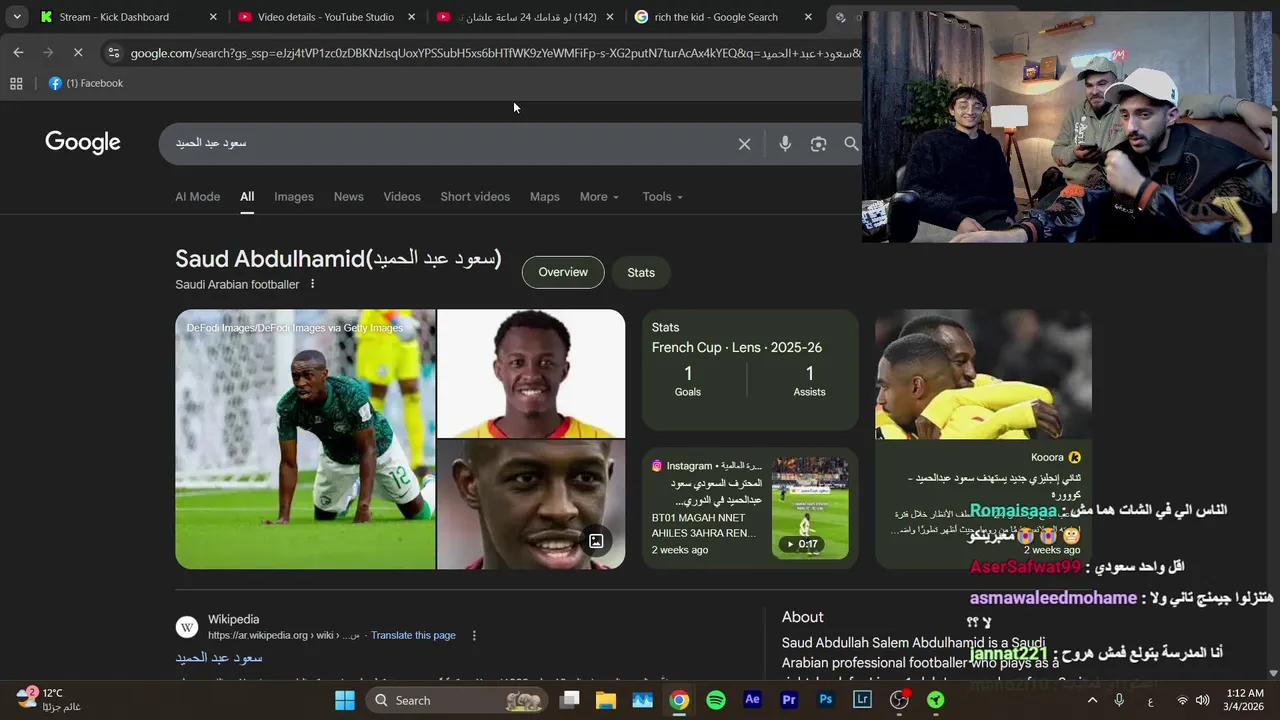
Task: Click the About heading text
Action: point(803,617)
